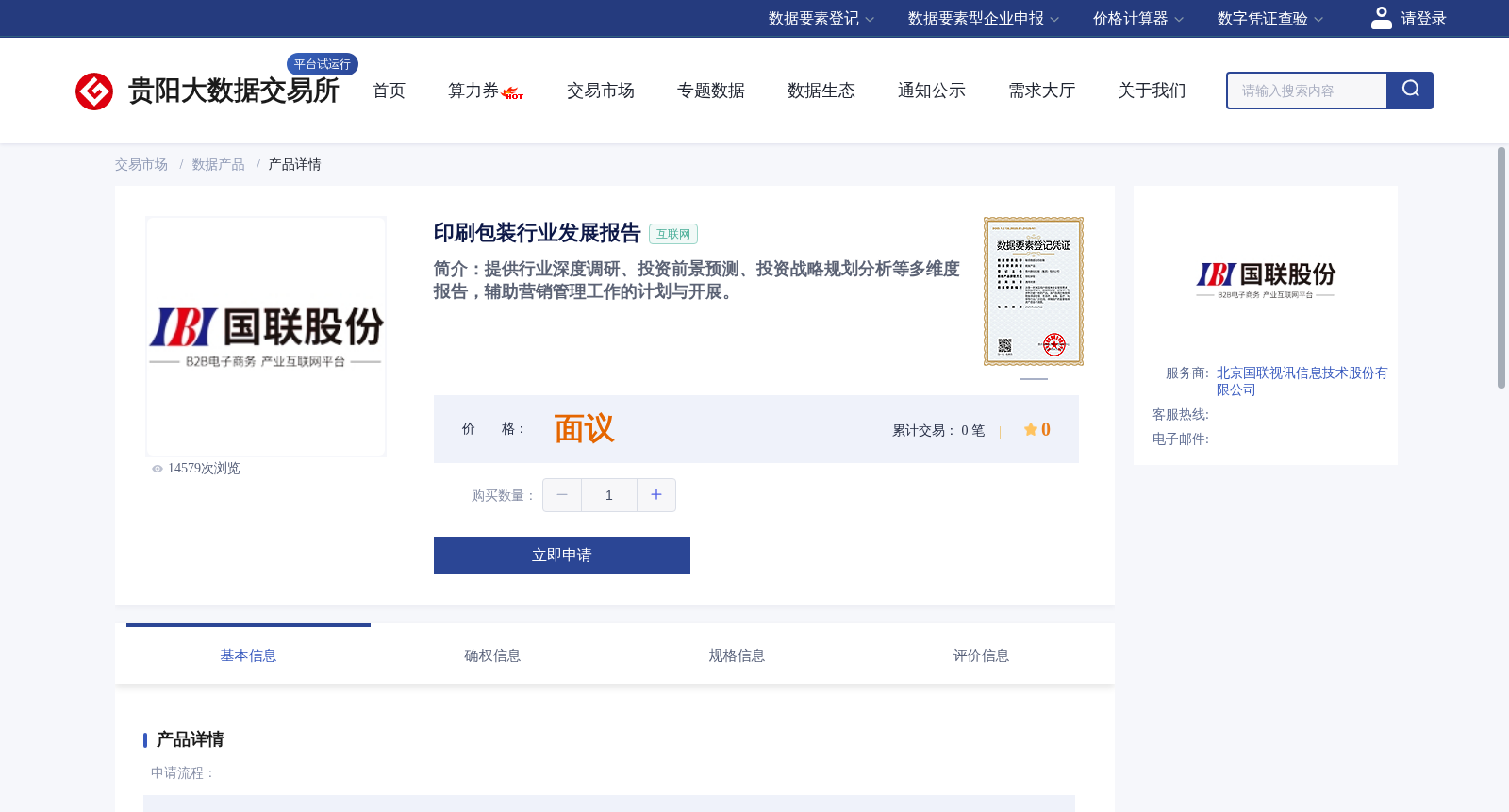Click the 电子邮件 label
This screenshot has height=812, width=1509.
click(1181, 439)
